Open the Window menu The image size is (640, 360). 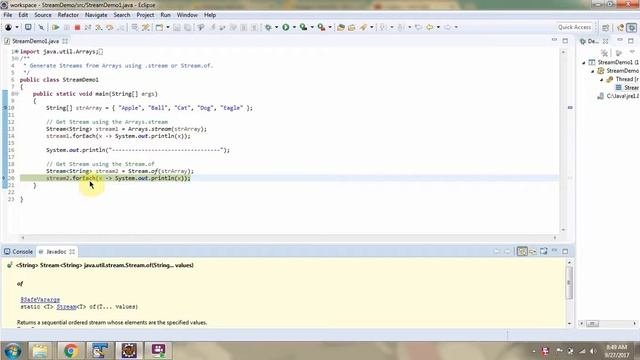tap(187, 15)
